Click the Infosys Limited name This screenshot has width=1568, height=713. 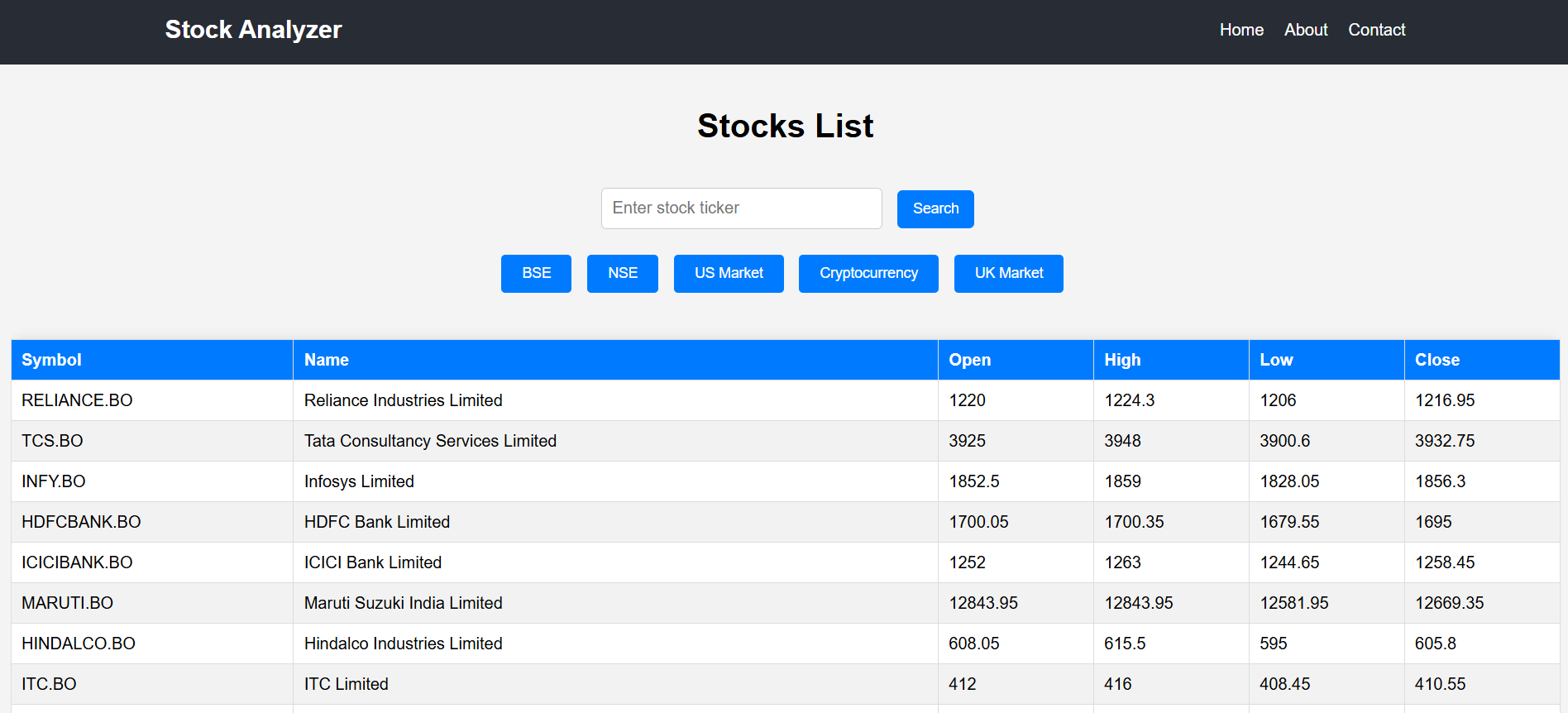pyautogui.click(x=359, y=481)
